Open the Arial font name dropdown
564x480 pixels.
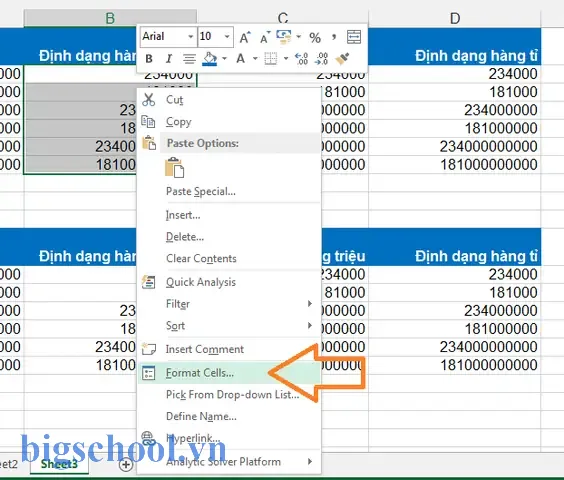coord(191,37)
